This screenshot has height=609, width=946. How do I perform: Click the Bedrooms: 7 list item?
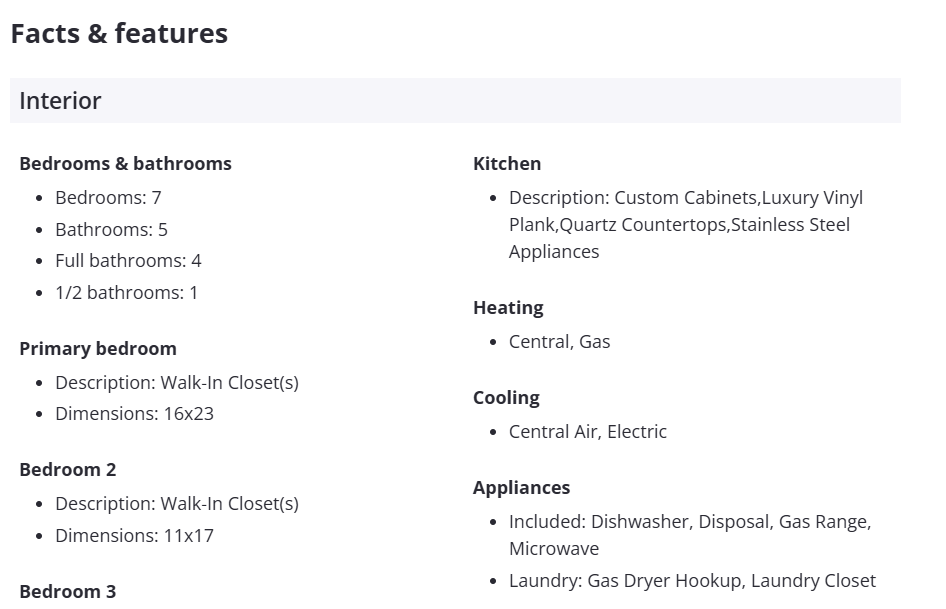click(x=108, y=198)
